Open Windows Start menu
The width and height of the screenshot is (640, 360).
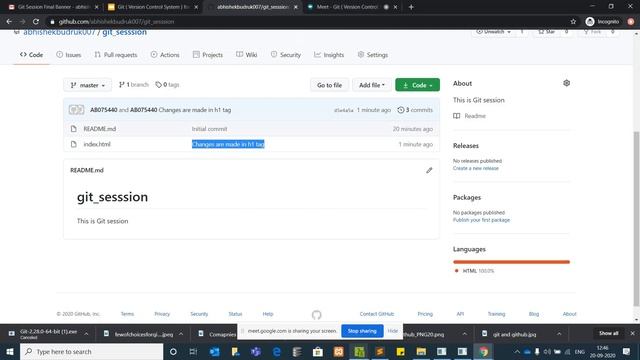tap(10, 351)
